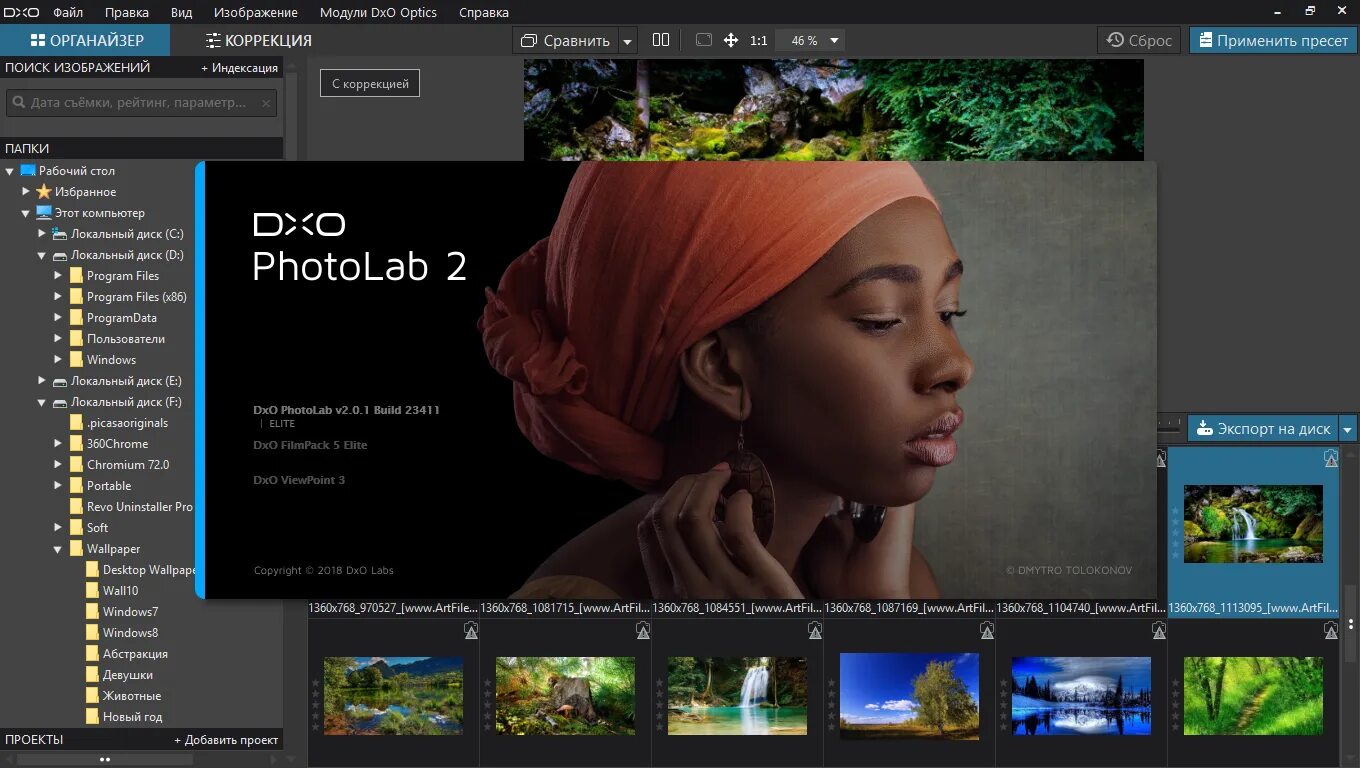Screen dimensions: 1360x768
Task: Open the Правка menu
Action: click(127, 12)
